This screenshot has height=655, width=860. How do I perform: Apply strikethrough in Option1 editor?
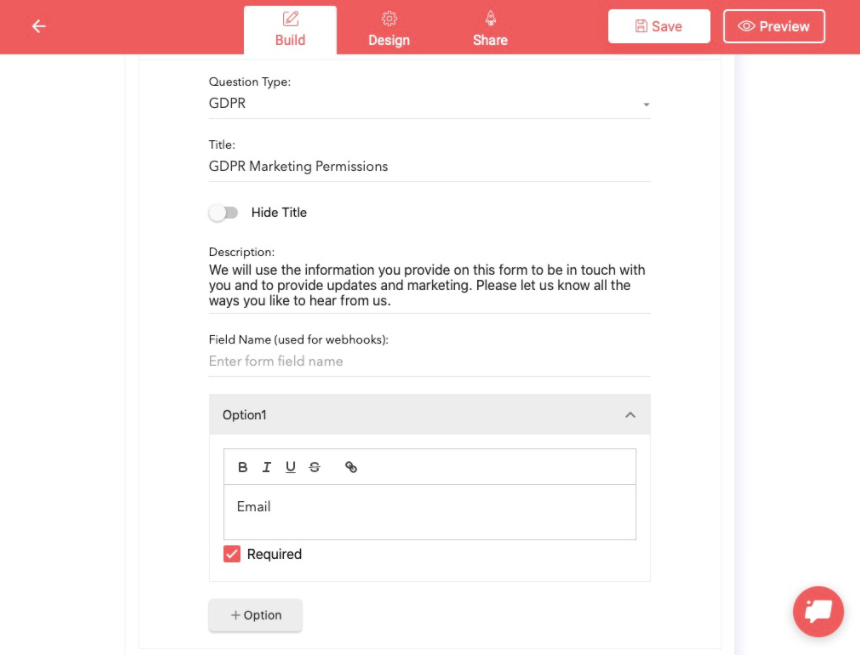315,467
